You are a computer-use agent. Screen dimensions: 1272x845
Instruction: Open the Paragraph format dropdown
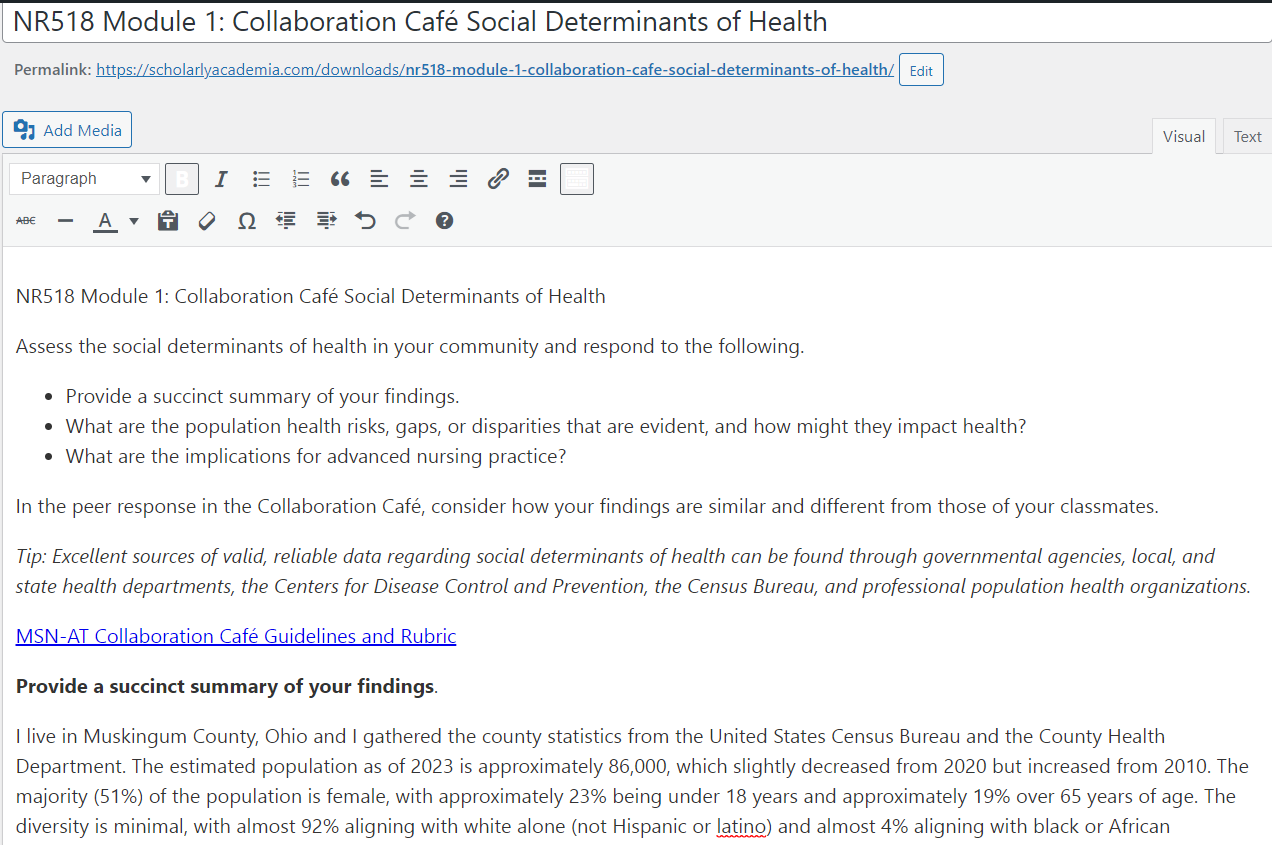coord(85,179)
